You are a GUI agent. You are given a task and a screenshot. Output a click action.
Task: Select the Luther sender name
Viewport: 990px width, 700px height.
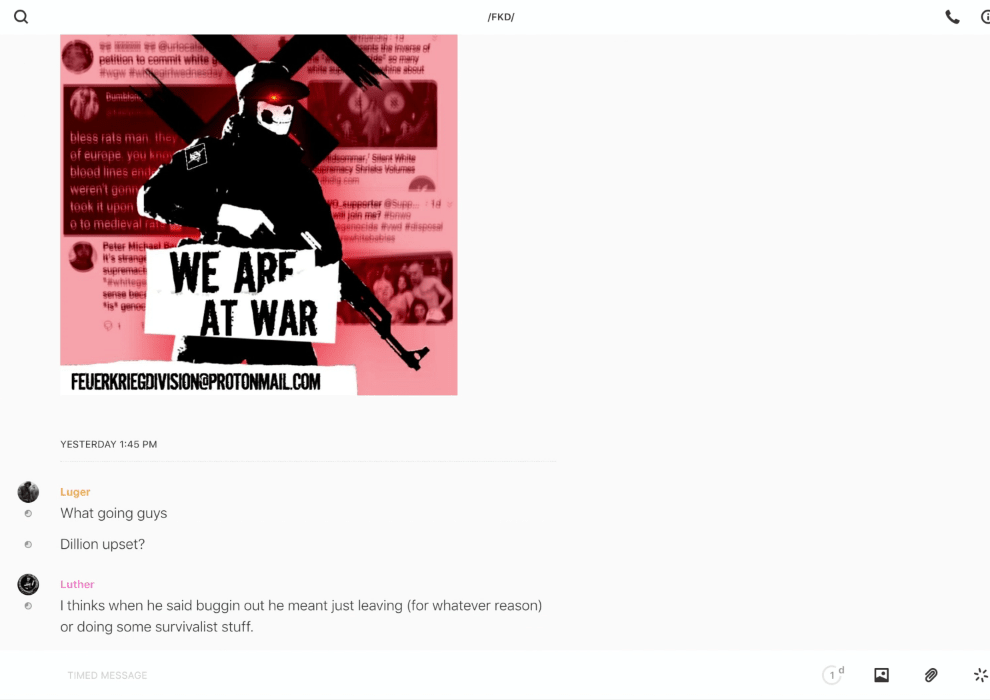pos(77,584)
